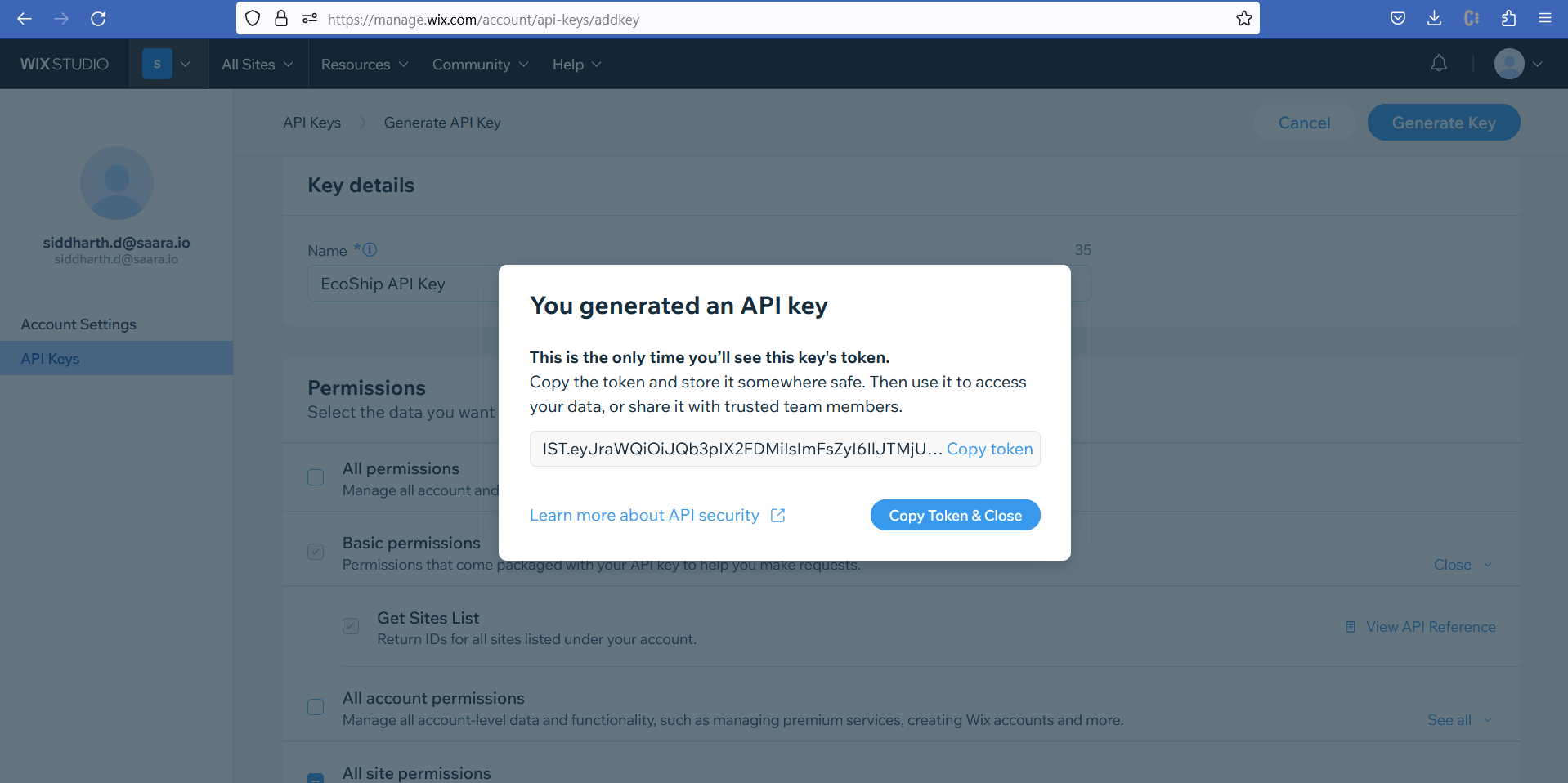Click the Permissions heading
The width and height of the screenshot is (1568, 783).
(366, 387)
